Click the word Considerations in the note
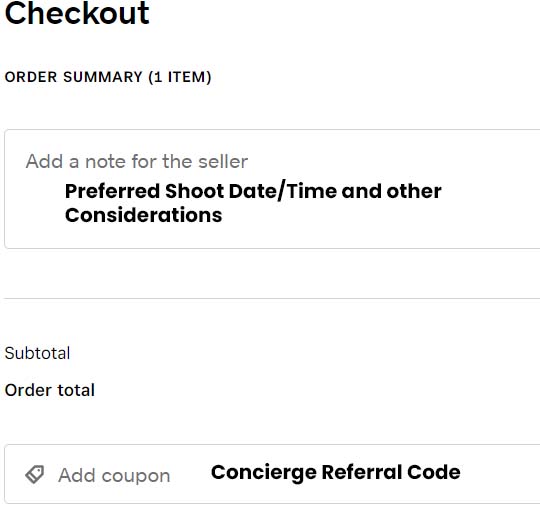This screenshot has height=517, width=540. (x=144, y=215)
